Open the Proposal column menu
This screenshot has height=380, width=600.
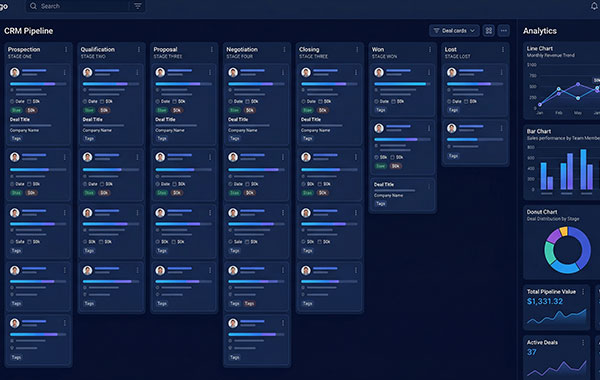click(211, 50)
